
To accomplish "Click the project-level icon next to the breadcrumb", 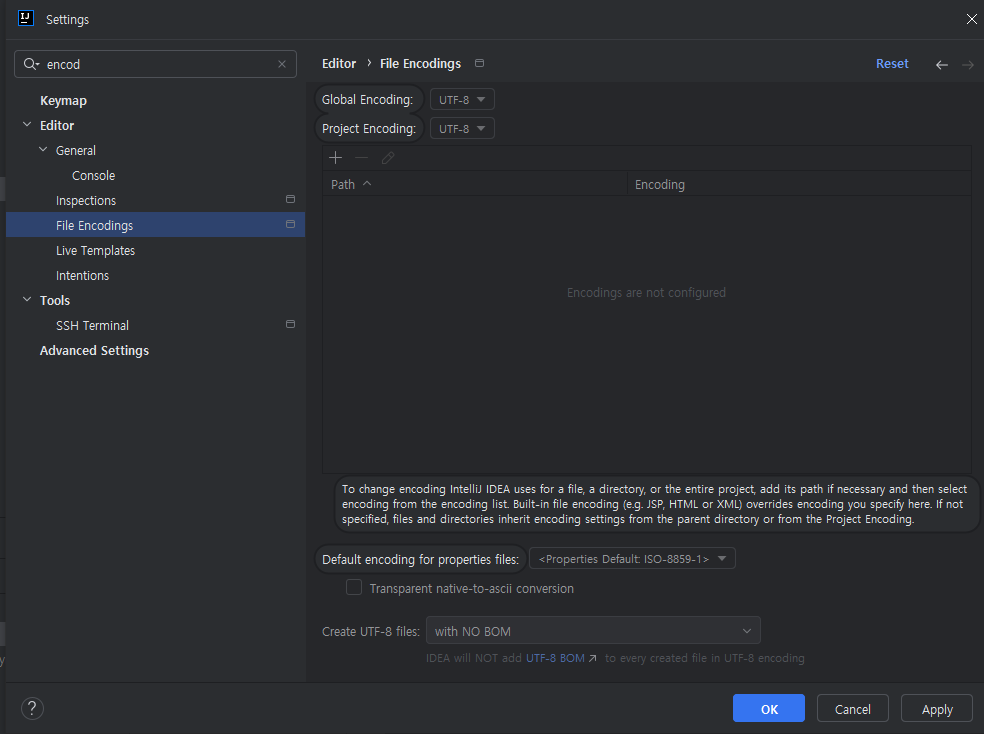I will point(479,63).
